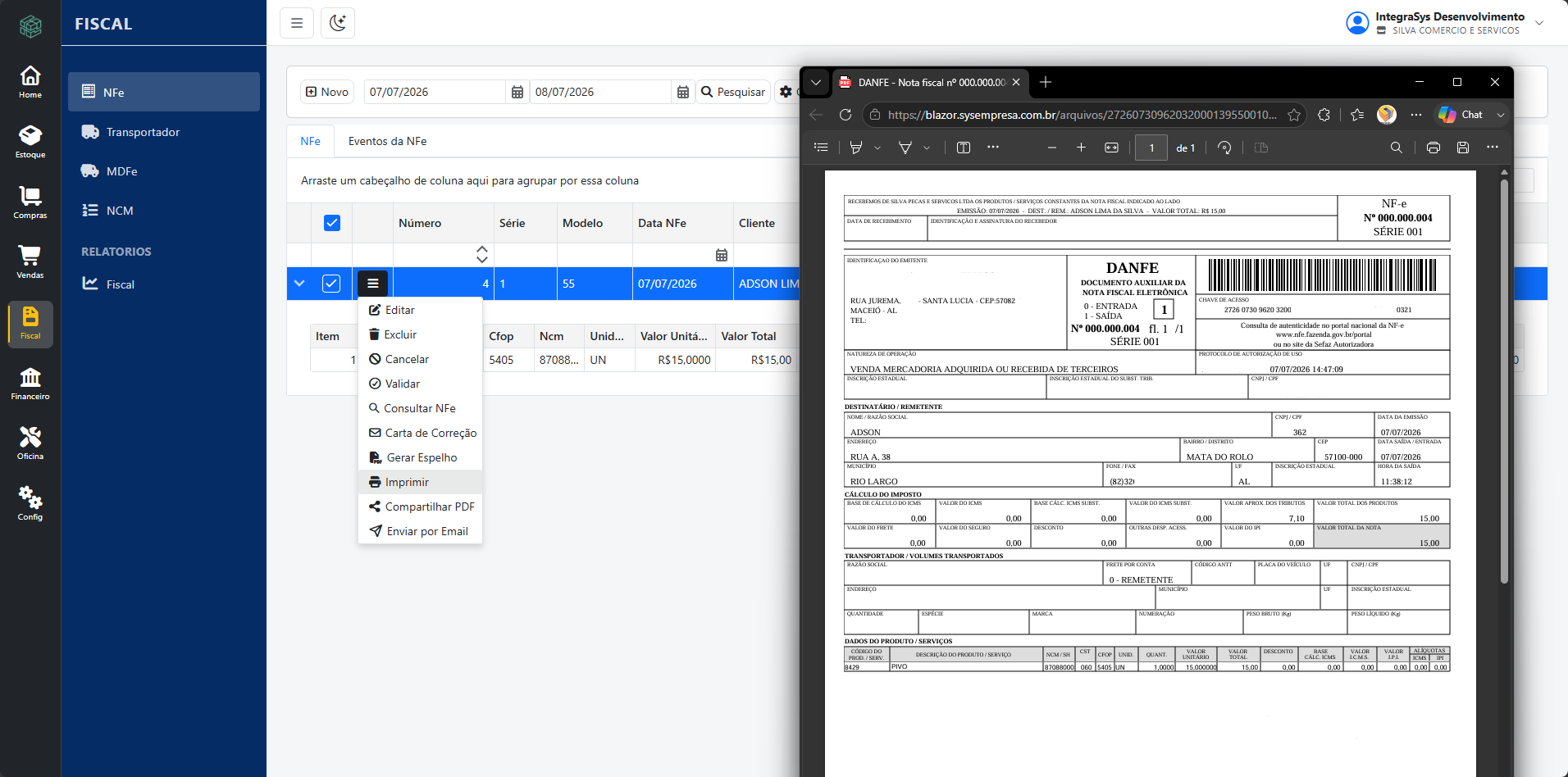This screenshot has width=1568, height=777.
Task: Open calendar picker for 07/07/2026 date
Action: tap(517, 92)
